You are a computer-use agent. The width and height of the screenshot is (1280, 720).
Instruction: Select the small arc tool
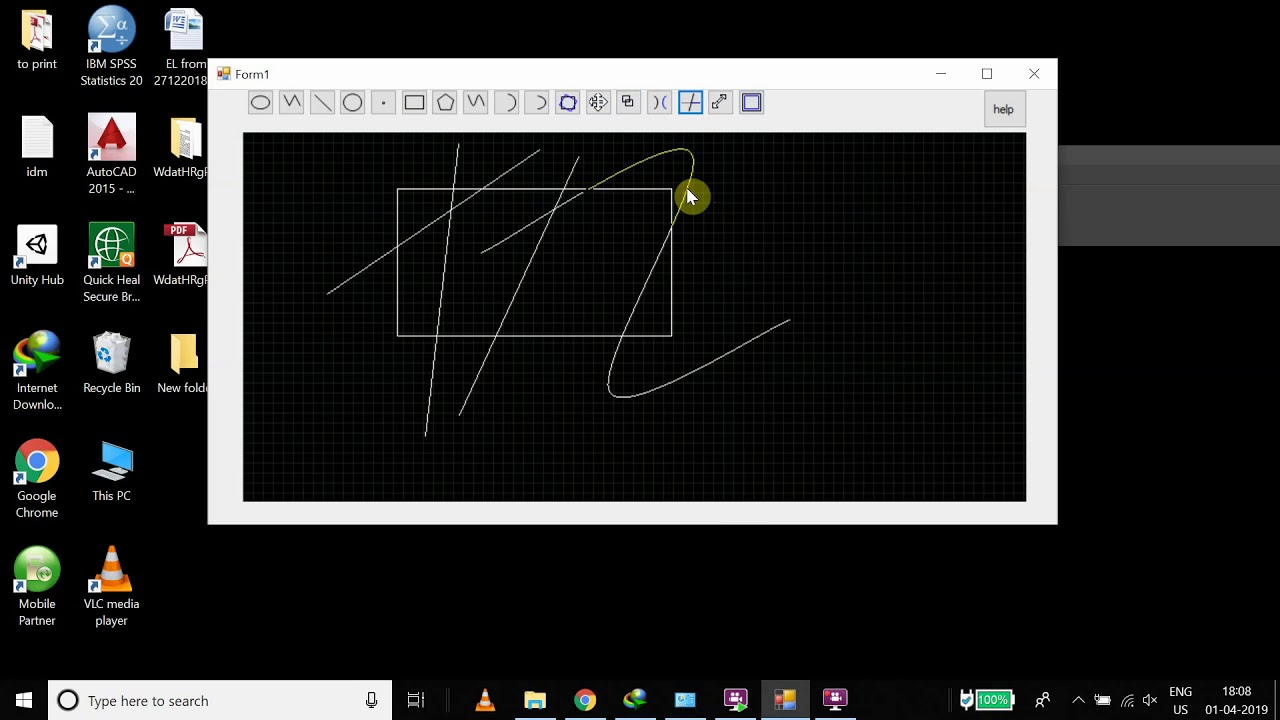537,102
